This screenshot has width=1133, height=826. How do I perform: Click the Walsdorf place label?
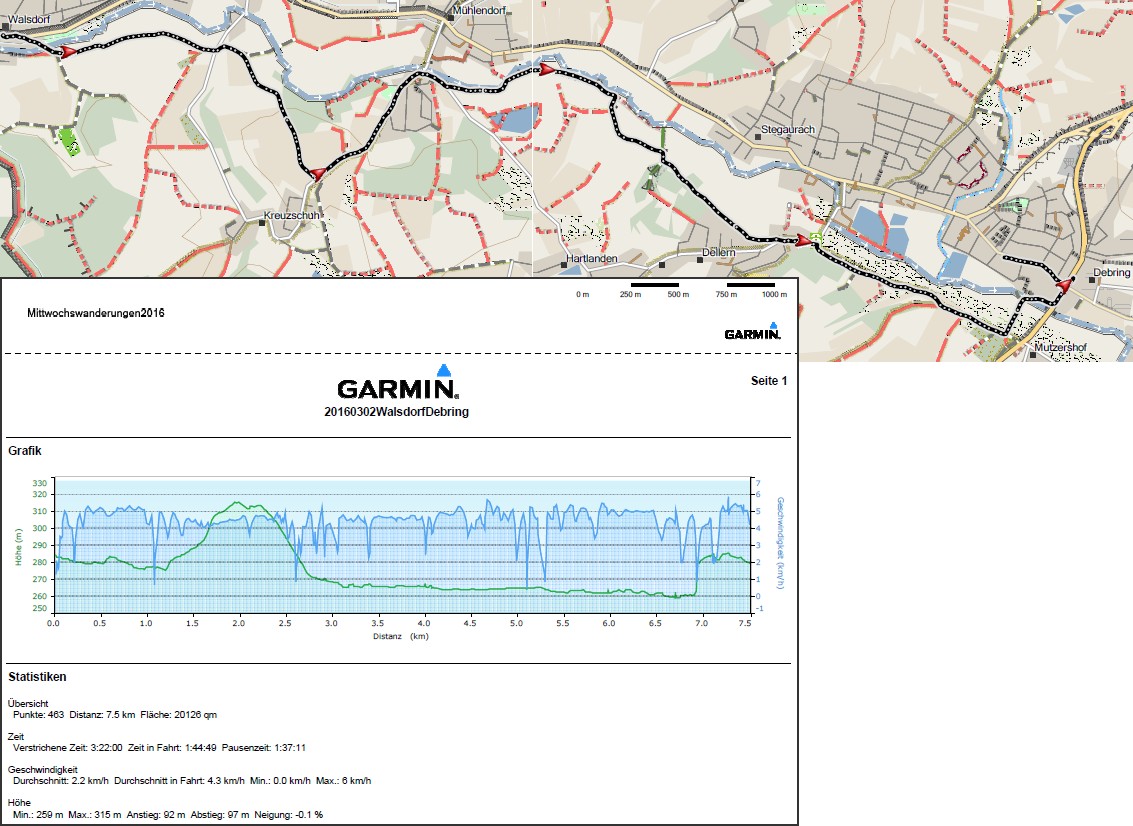point(23,17)
